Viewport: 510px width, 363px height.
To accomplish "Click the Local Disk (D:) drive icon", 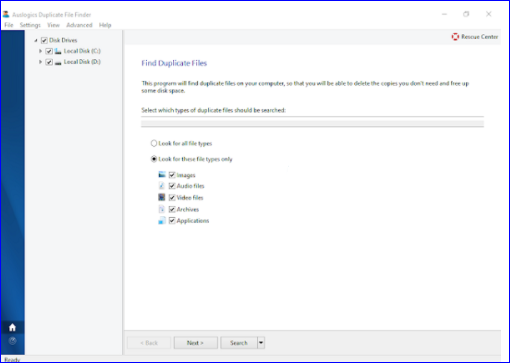I will coord(58,62).
